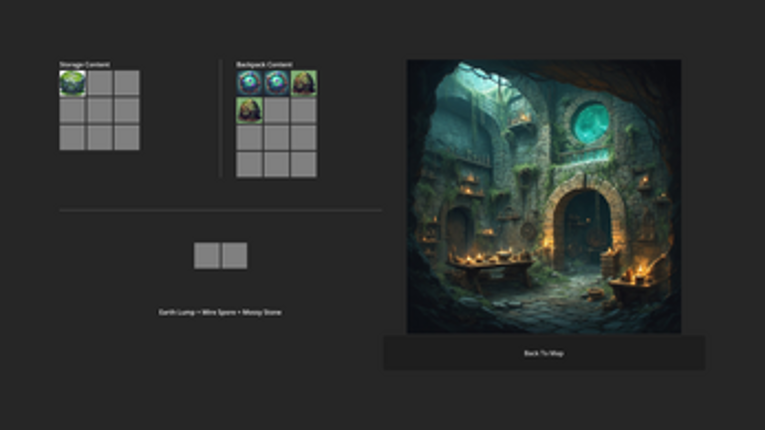Select the earth lump in Backpack's second row
Image resolution: width=765 pixels, height=430 pixels.
(x=249, y=110)
